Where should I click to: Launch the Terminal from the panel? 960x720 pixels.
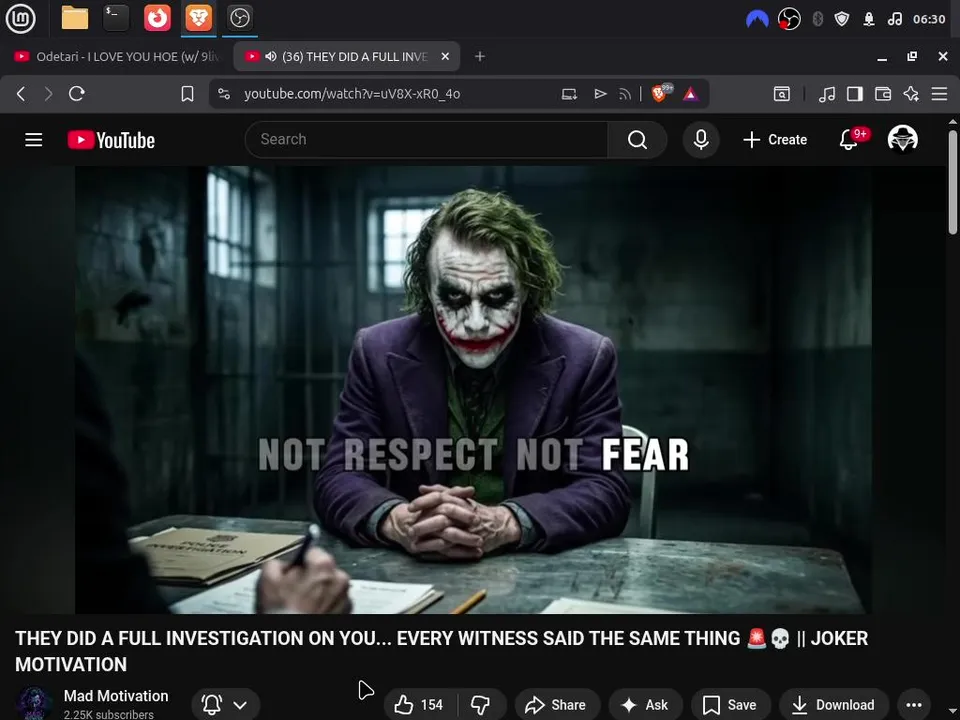(x=116, y=18)
